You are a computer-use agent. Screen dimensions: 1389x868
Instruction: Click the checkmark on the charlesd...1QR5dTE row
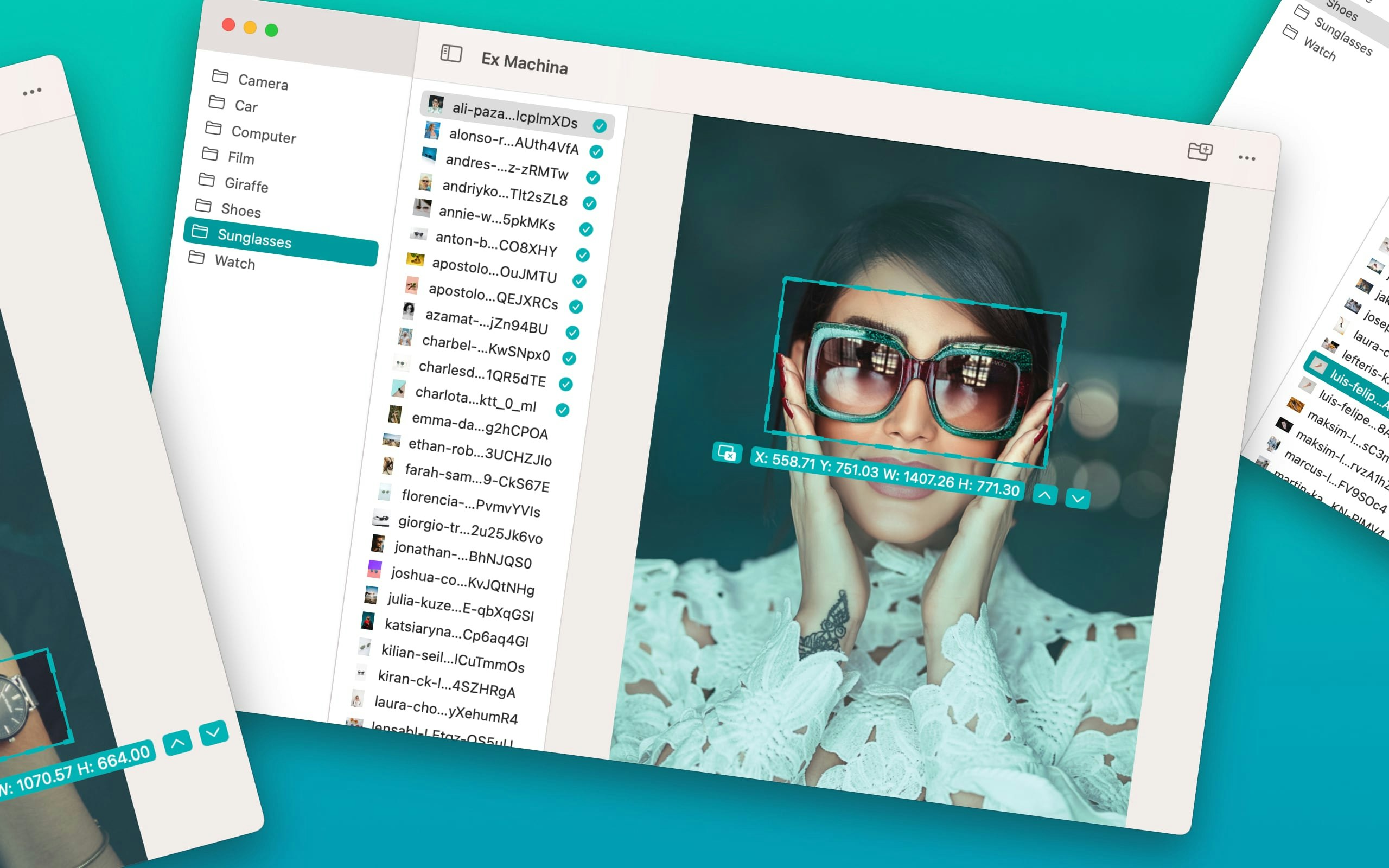(565, 384)
